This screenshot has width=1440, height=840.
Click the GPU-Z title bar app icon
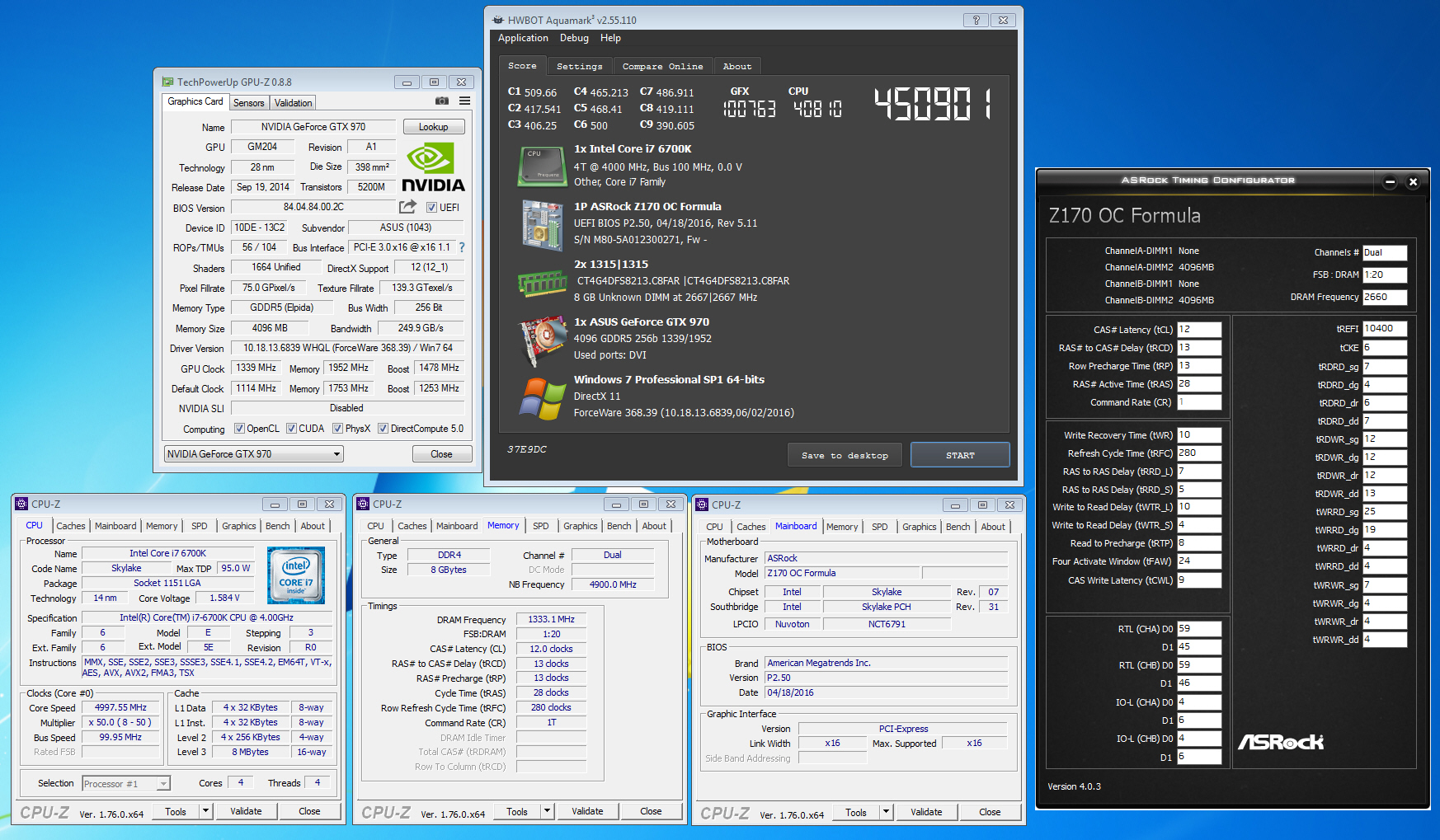pos(167,82)
